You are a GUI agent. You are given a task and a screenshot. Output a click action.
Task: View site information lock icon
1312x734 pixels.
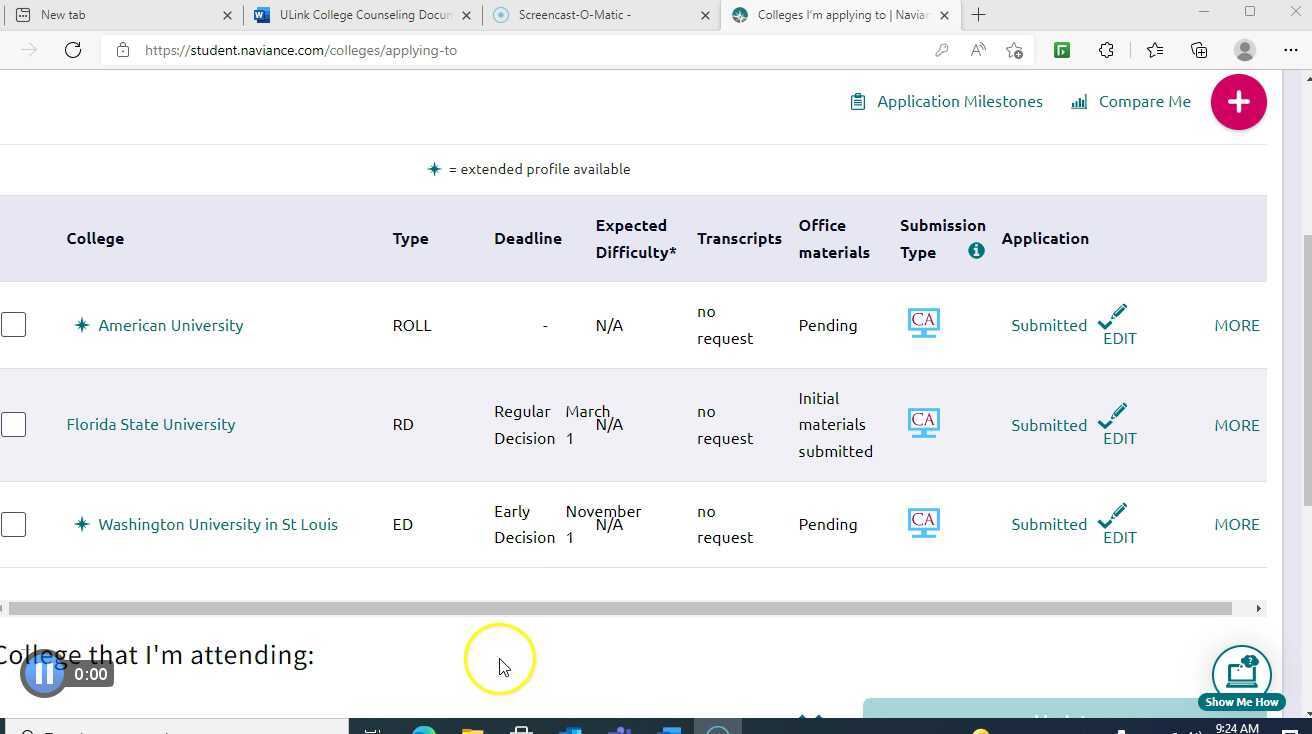point(122,50)
